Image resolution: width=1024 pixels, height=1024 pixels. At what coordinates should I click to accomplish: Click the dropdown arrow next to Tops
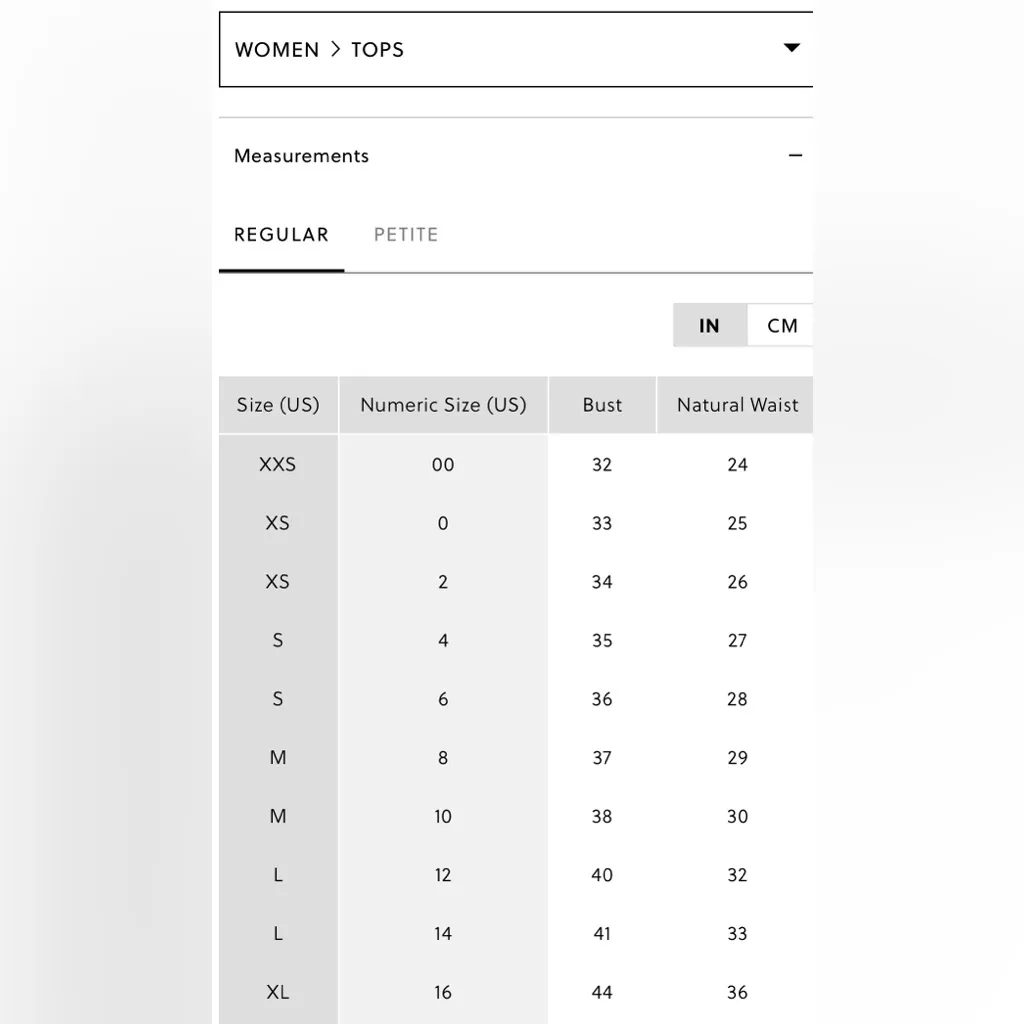791,48
